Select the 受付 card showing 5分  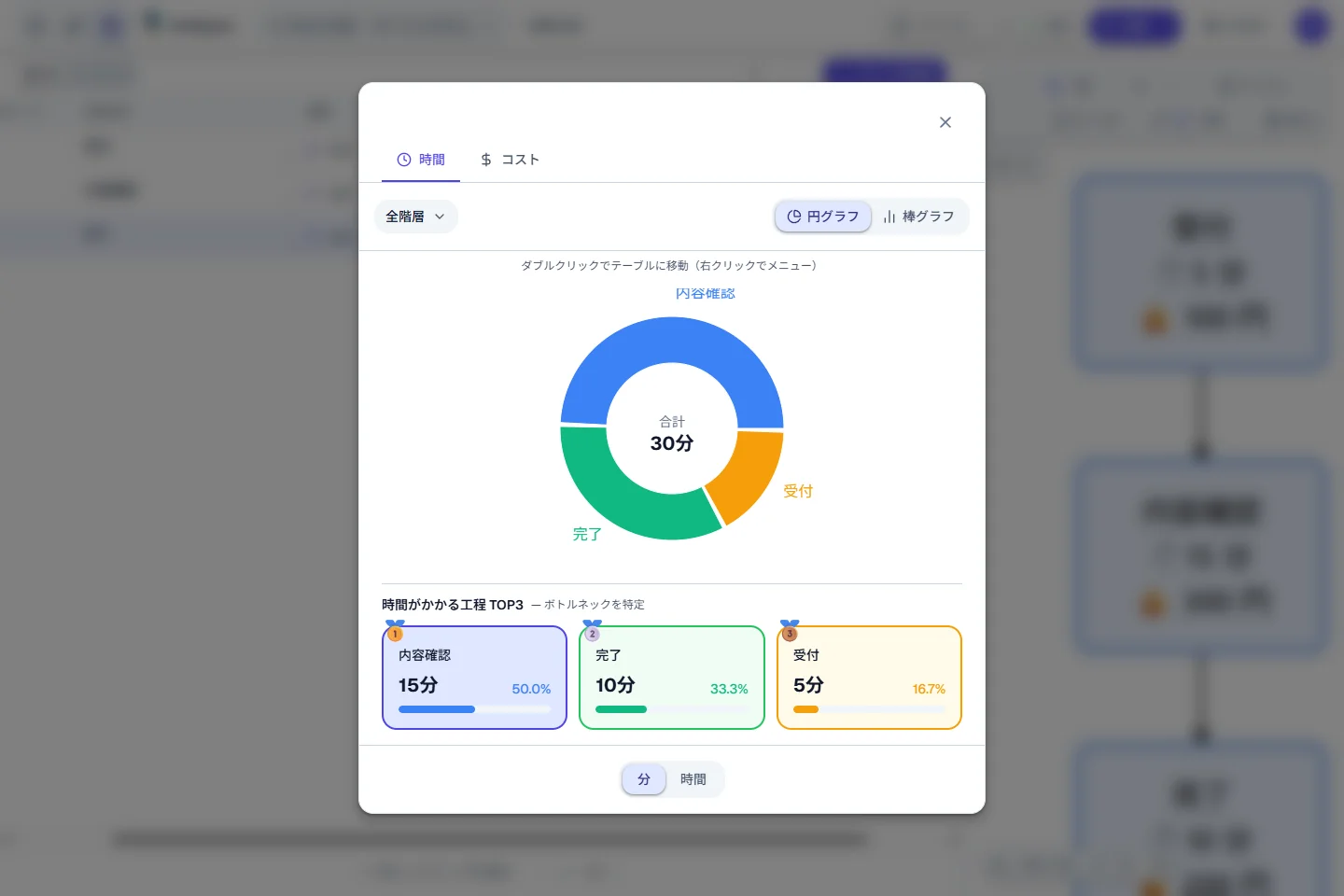tap(869, 678)
